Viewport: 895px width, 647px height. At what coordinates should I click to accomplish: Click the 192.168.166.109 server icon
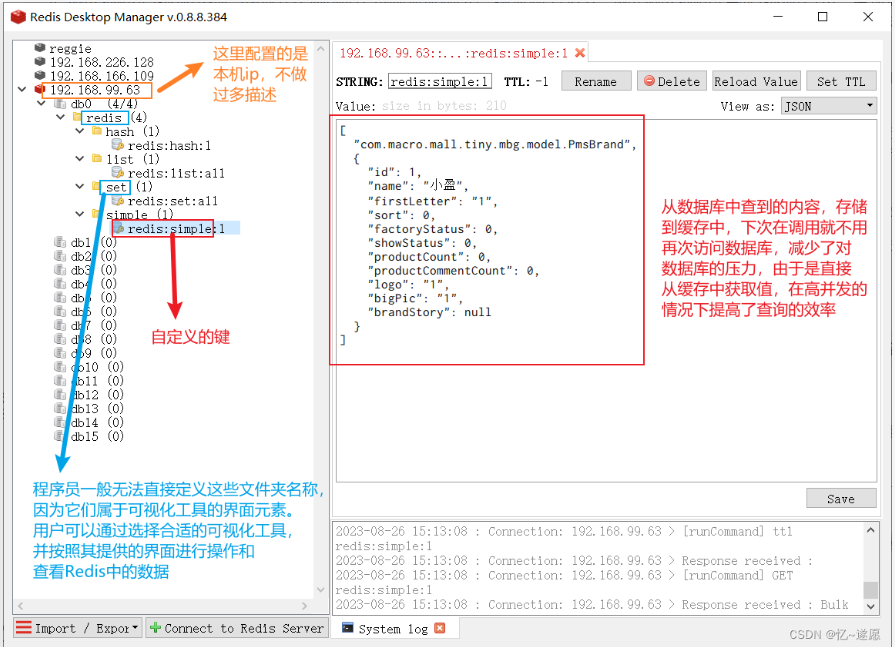coord(39,75)
